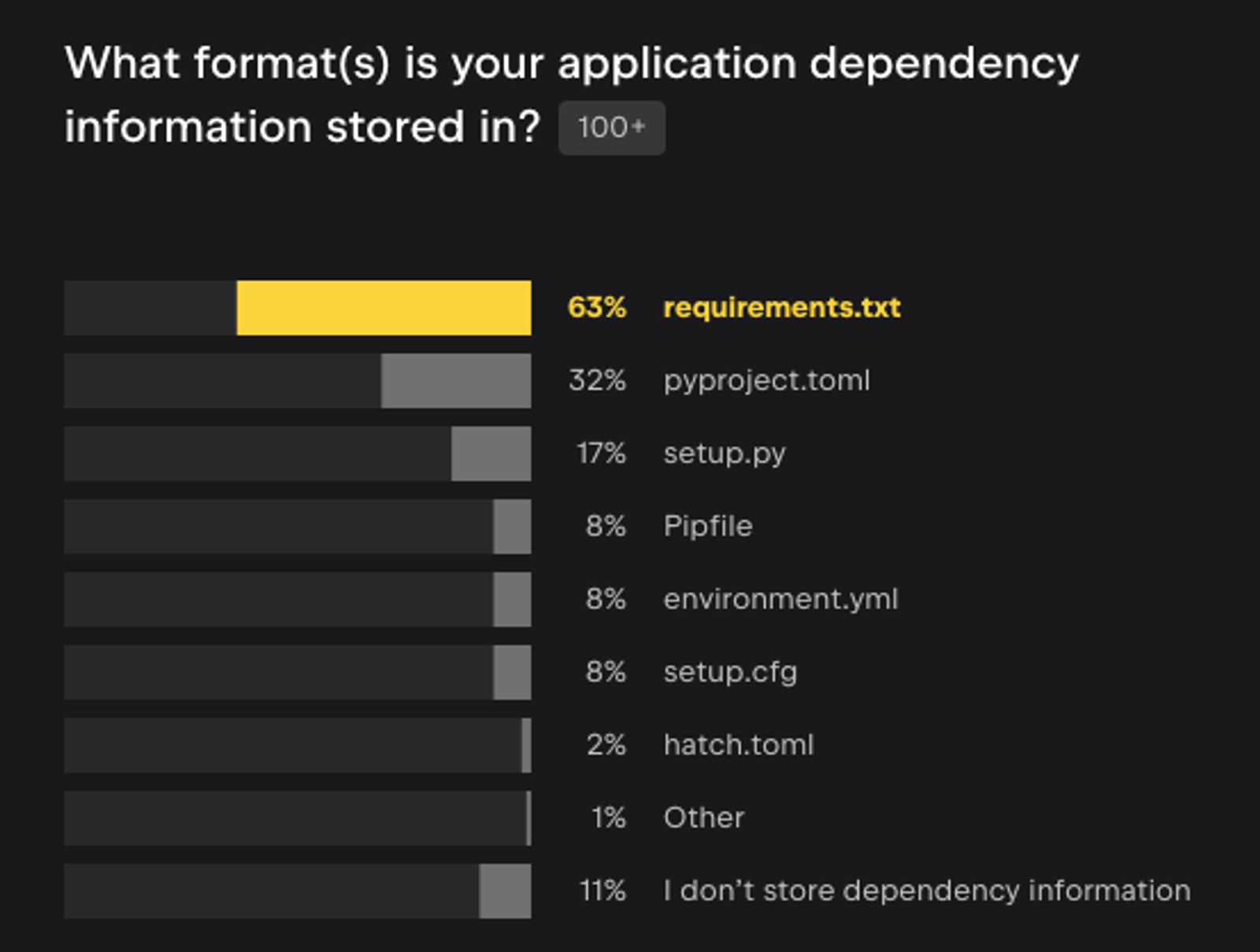Select the Pipfile bar segment
This screenshot has height=952, width=1260.
tap(512, 527)
